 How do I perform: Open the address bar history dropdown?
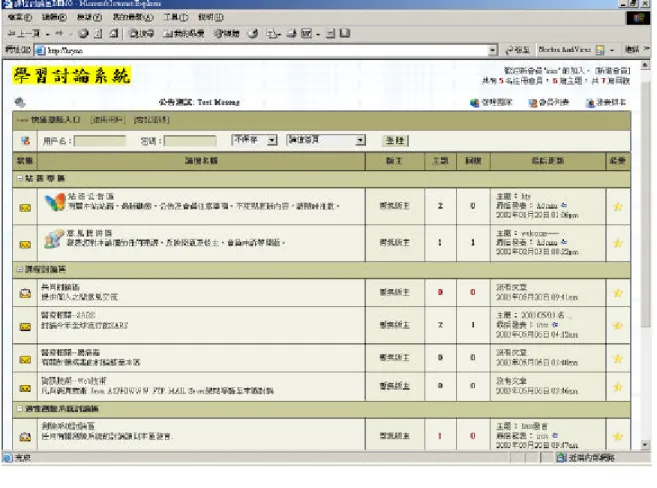(x=492, y=50)
